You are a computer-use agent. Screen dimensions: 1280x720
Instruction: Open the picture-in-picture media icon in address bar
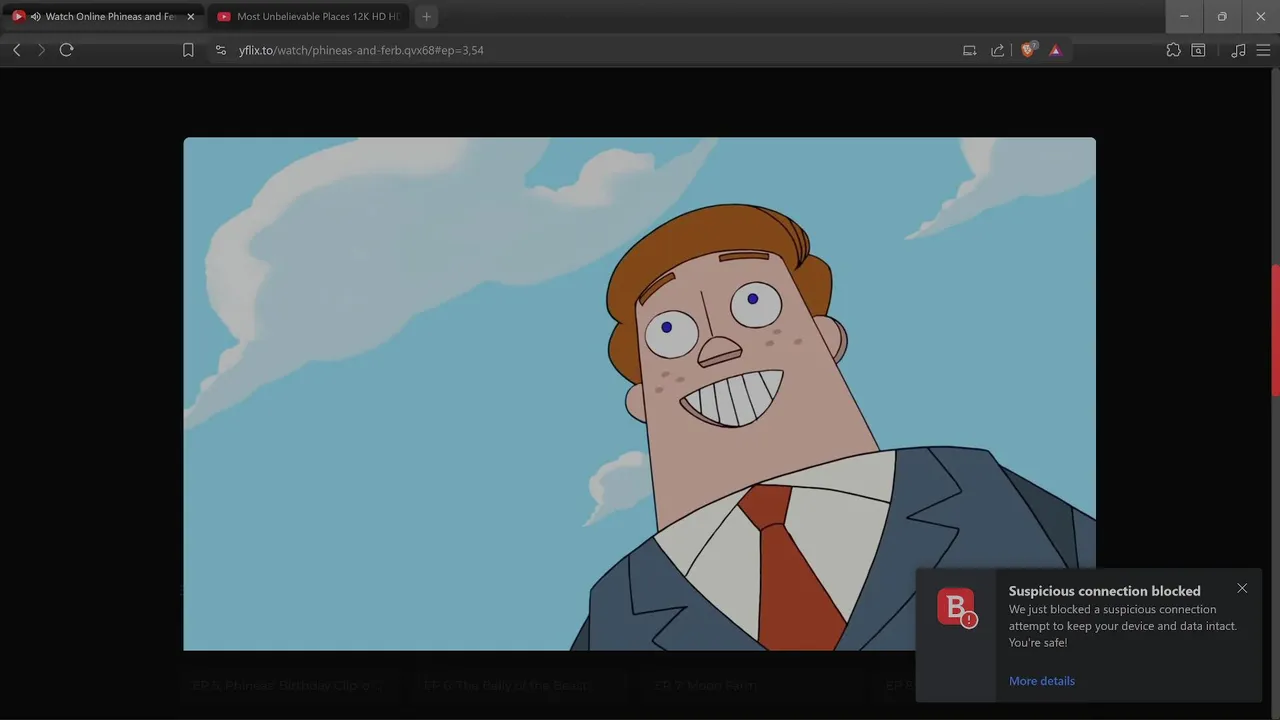[x=969, y=50]
